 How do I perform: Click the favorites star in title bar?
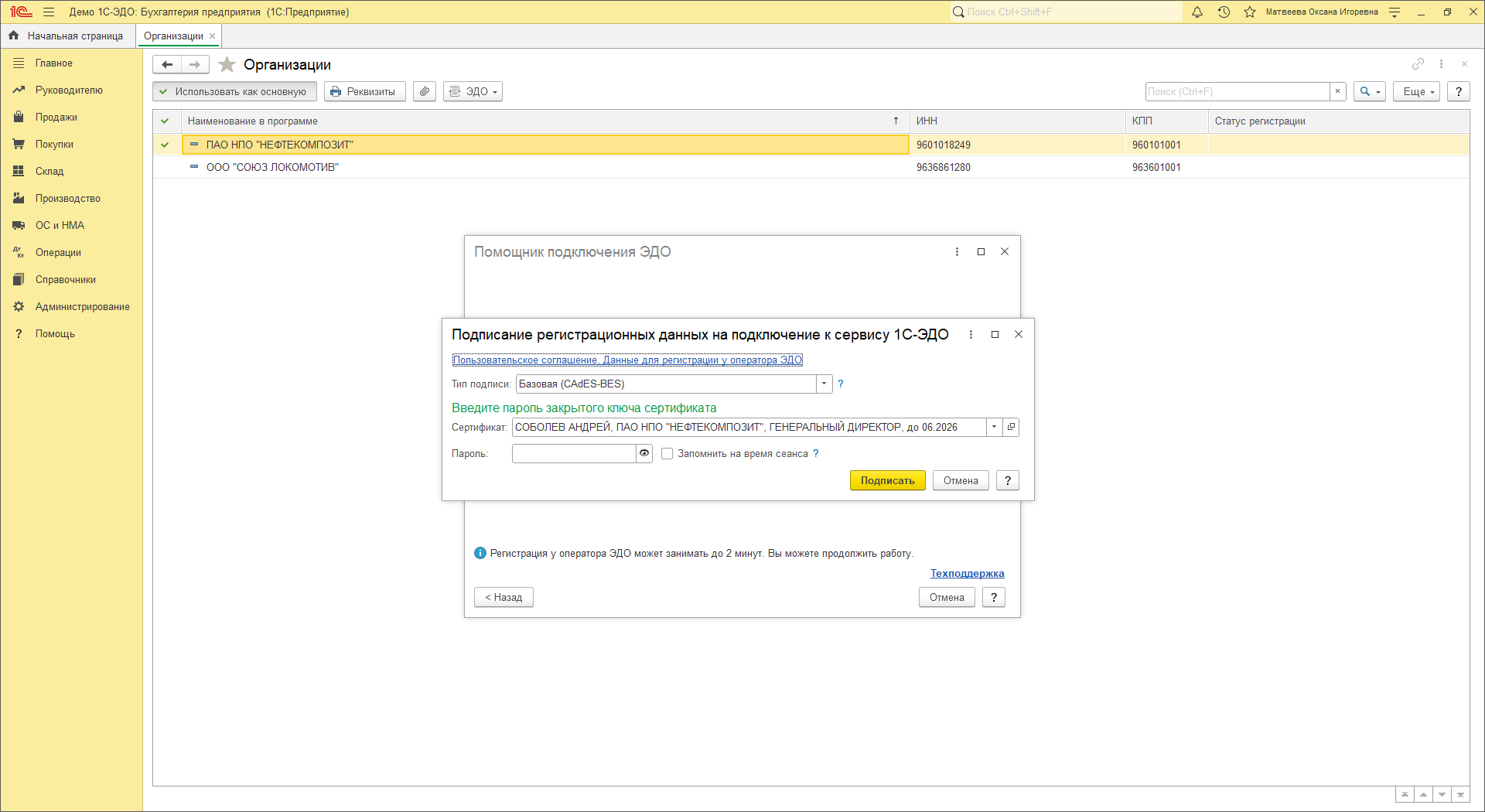click(x=1250, y=12)
